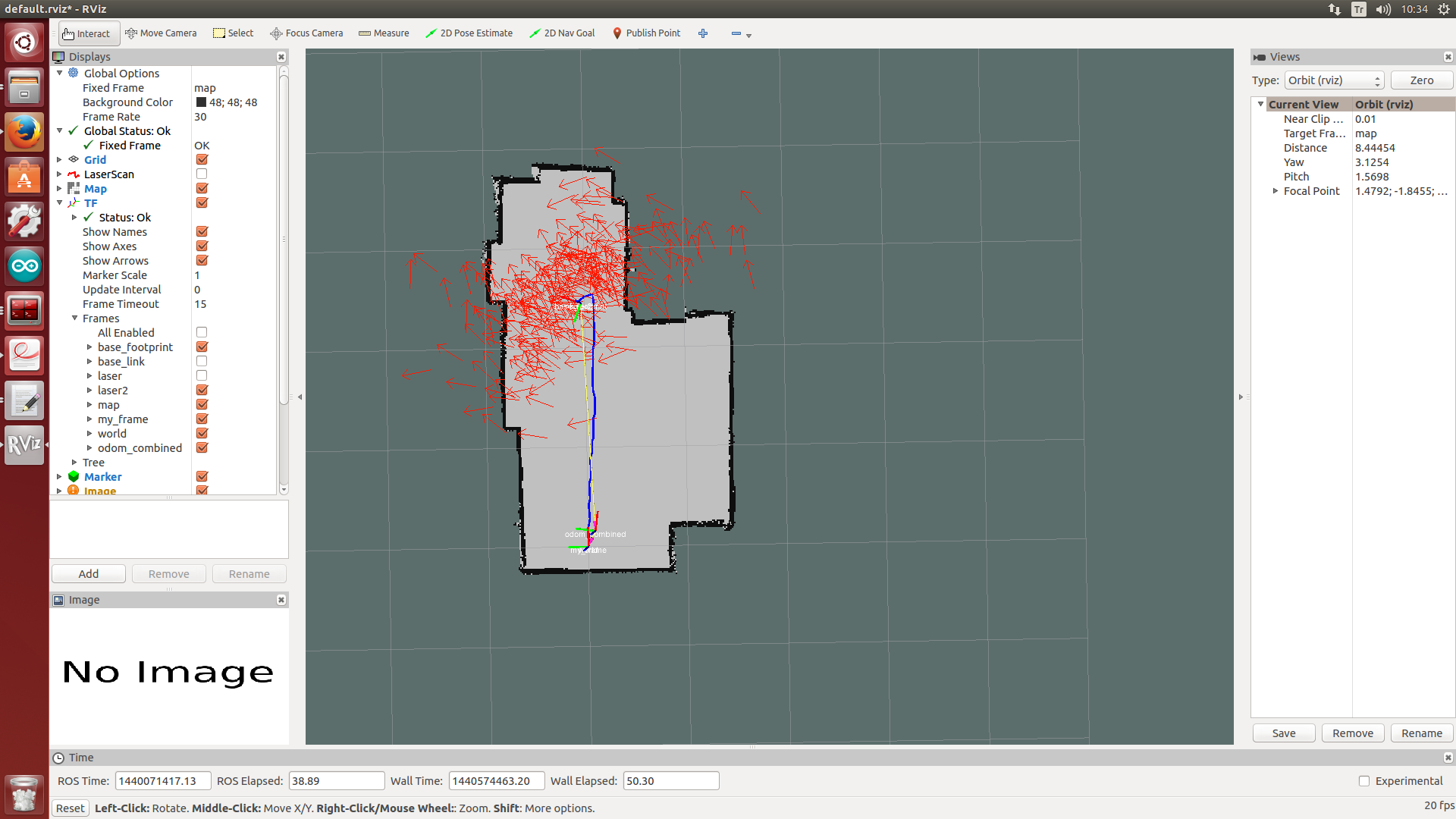Image resolution: width=1456 pixels, height=819 pixels.
Task: Close the Time panel
Action: [1448, 758]
